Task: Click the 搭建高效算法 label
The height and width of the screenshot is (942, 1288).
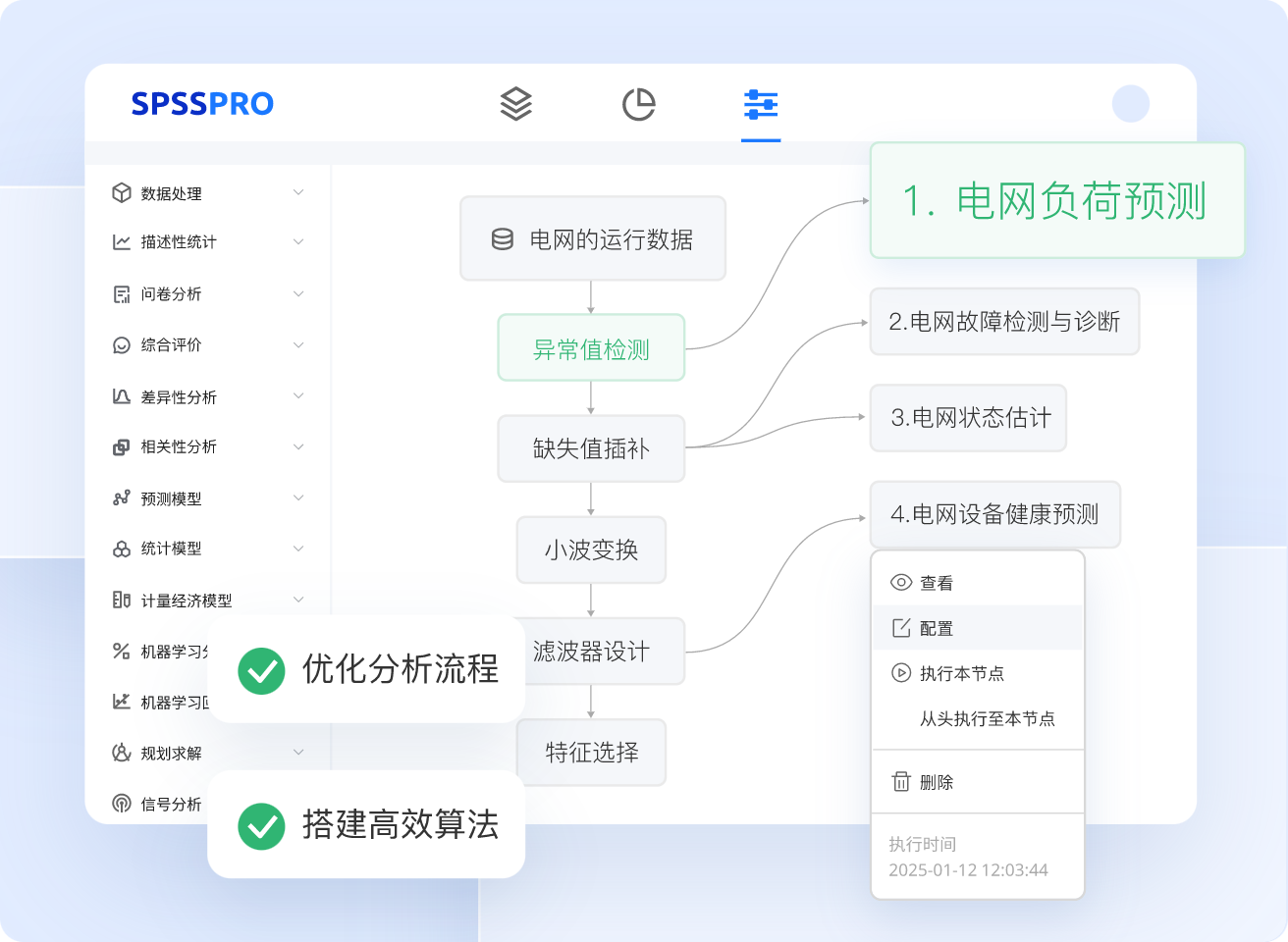Action: coord(401,824)
